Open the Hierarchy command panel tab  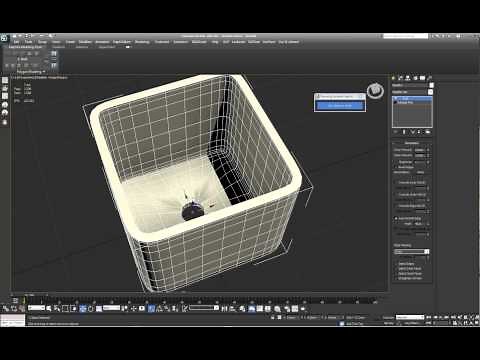[x=408, y=78]
